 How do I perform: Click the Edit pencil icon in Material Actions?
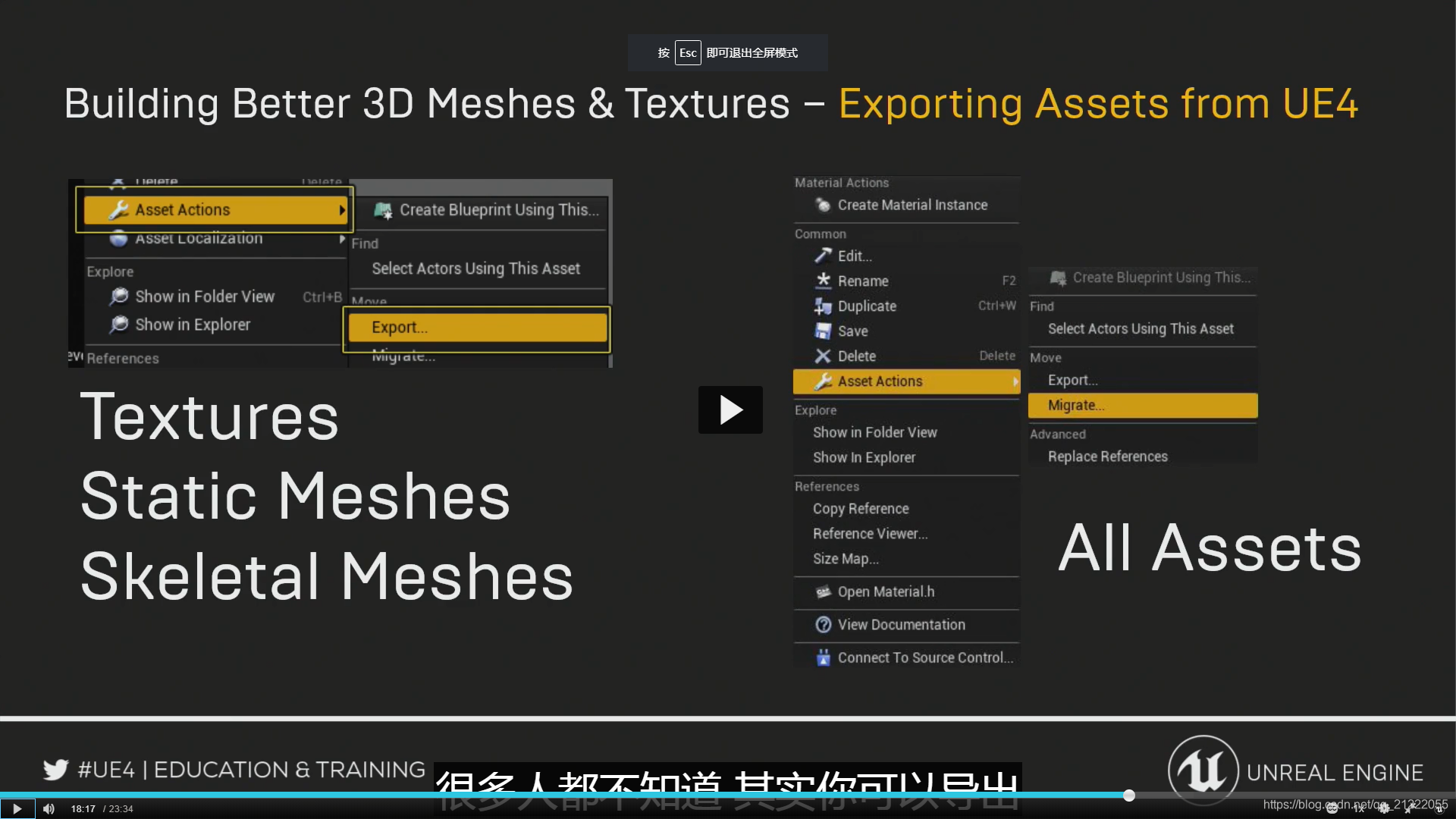pos(823,255)
